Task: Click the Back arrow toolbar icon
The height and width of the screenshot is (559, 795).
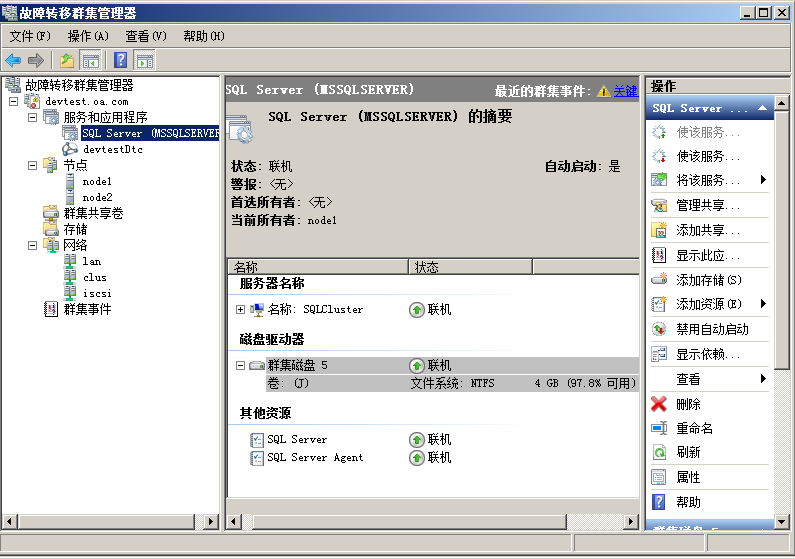Action: tap(13, 61)
